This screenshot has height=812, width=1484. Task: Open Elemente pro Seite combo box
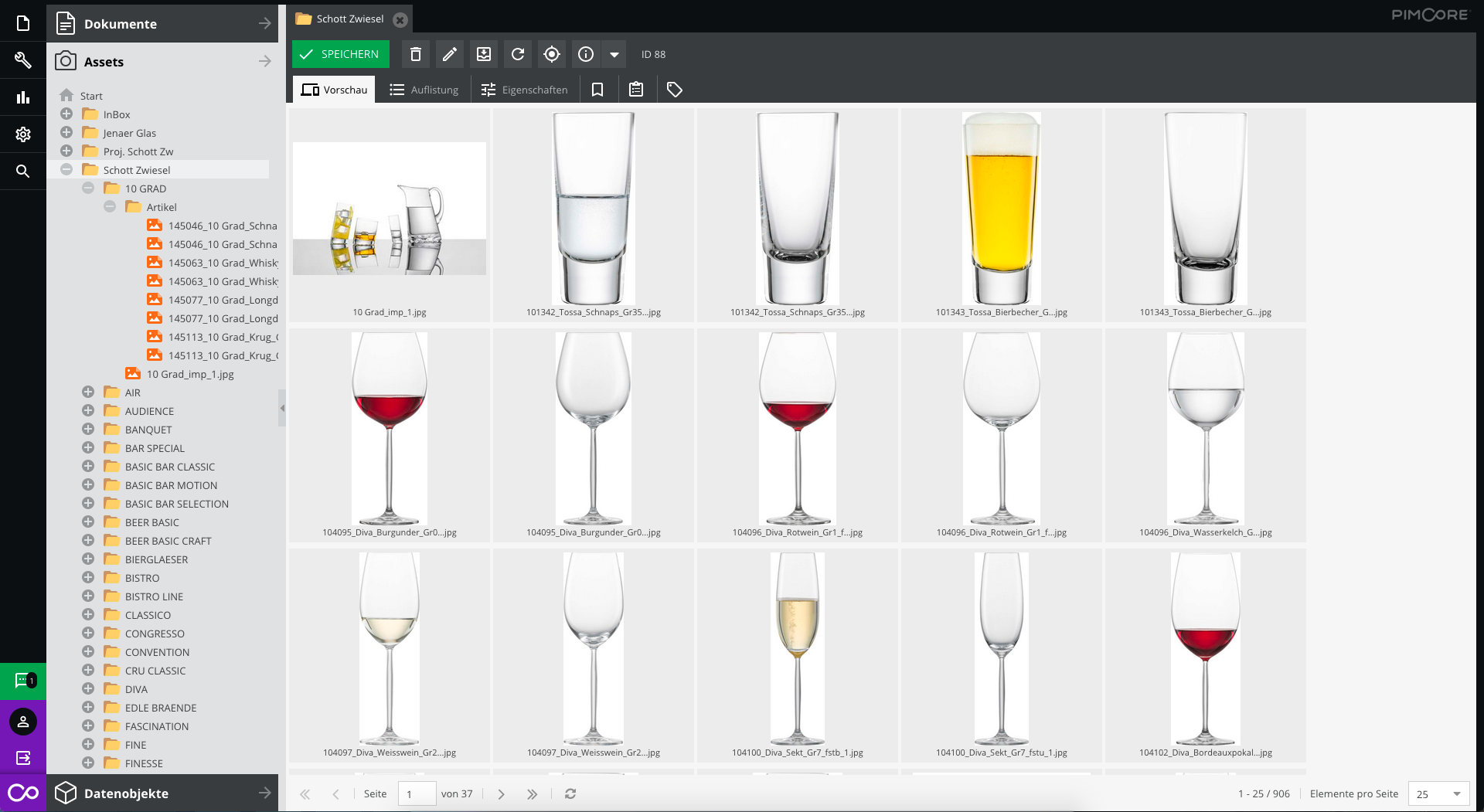[x=1438, y=794]
